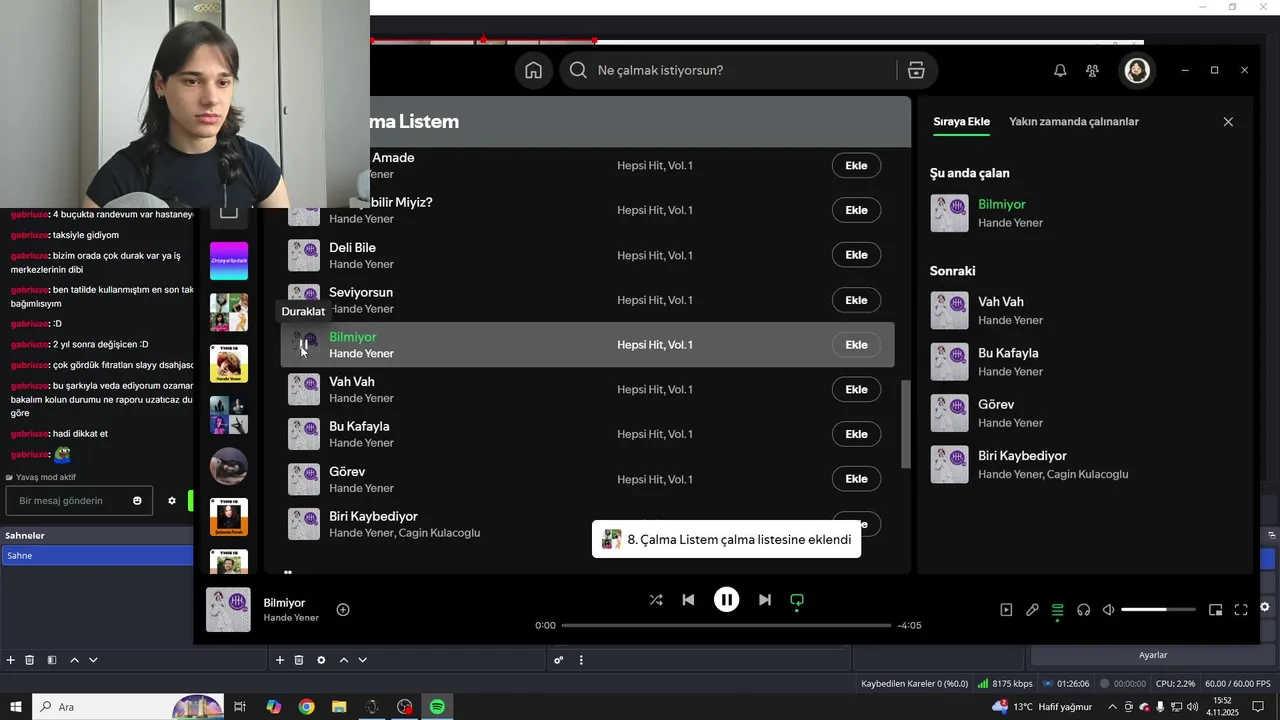Toggle queue icon in player bar

(1058, 610)
